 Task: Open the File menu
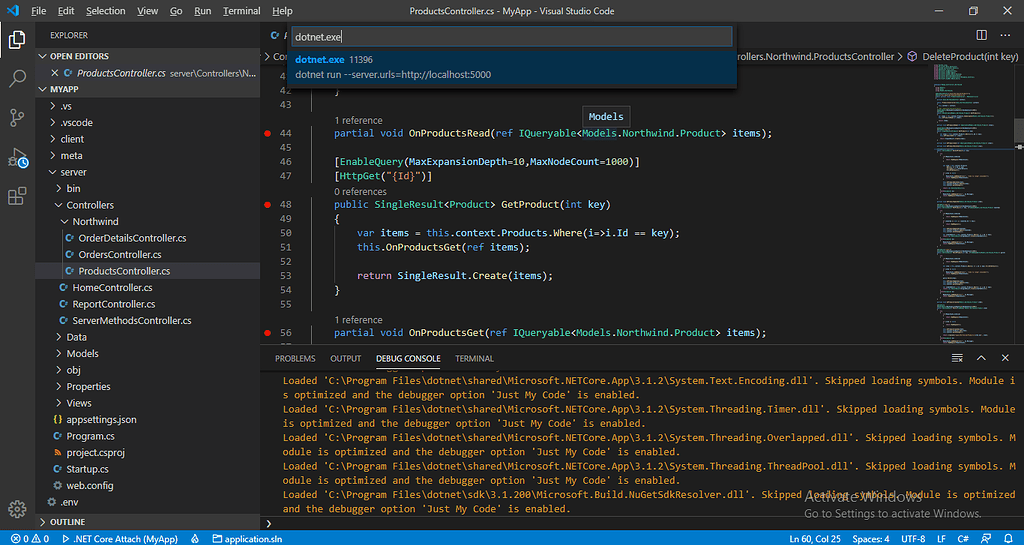pyautogui.click(x=39, y=11)
